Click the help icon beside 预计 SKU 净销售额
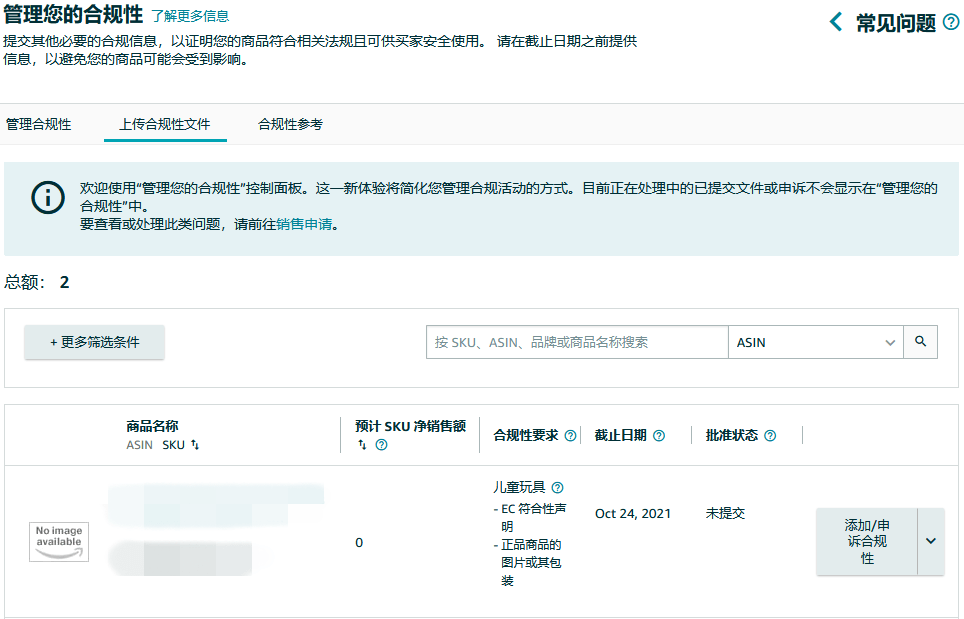The width and height of the screenshot is (964, 619). [381, 444]
